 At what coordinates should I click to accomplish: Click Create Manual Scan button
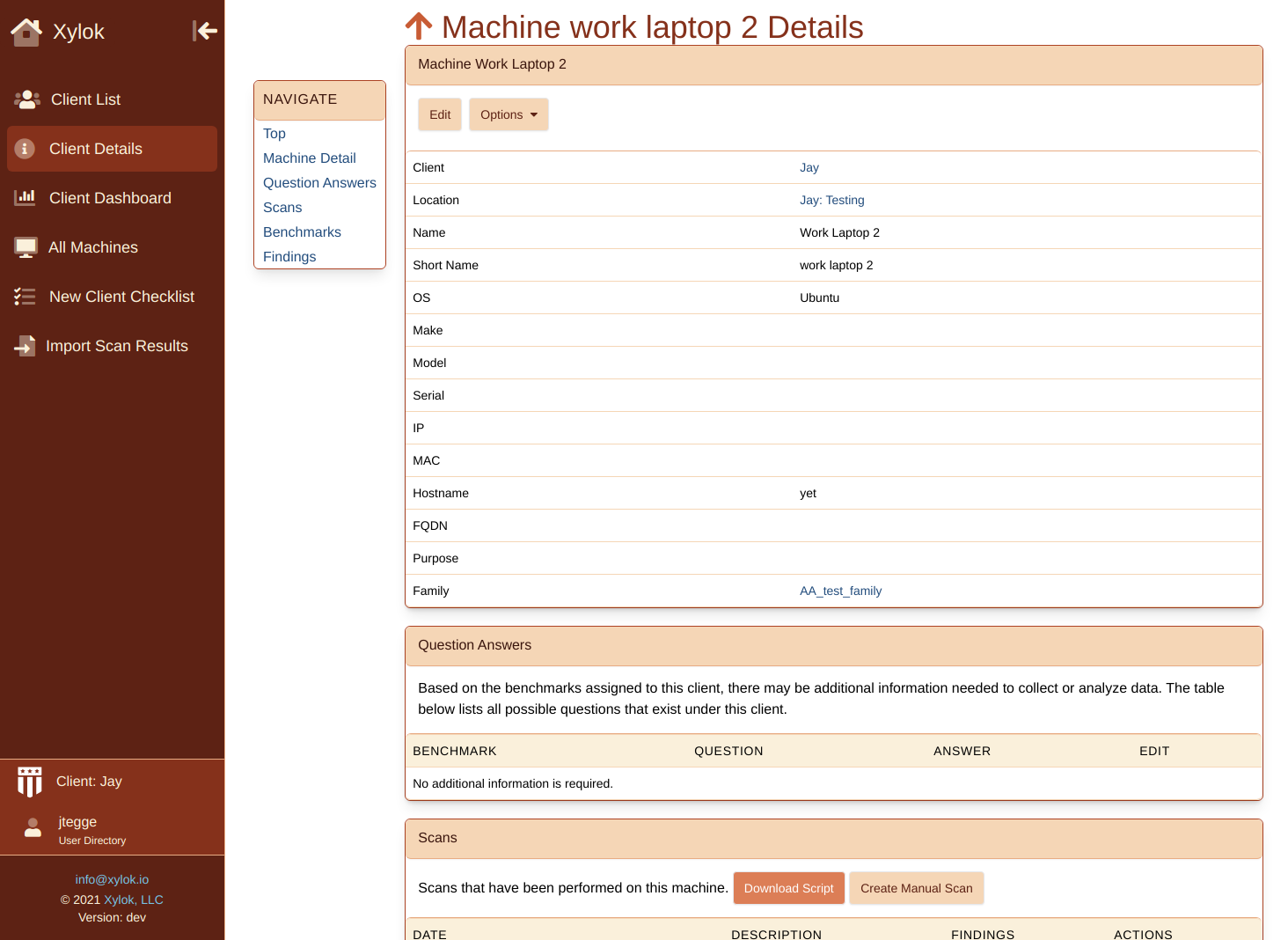point(917,888)
